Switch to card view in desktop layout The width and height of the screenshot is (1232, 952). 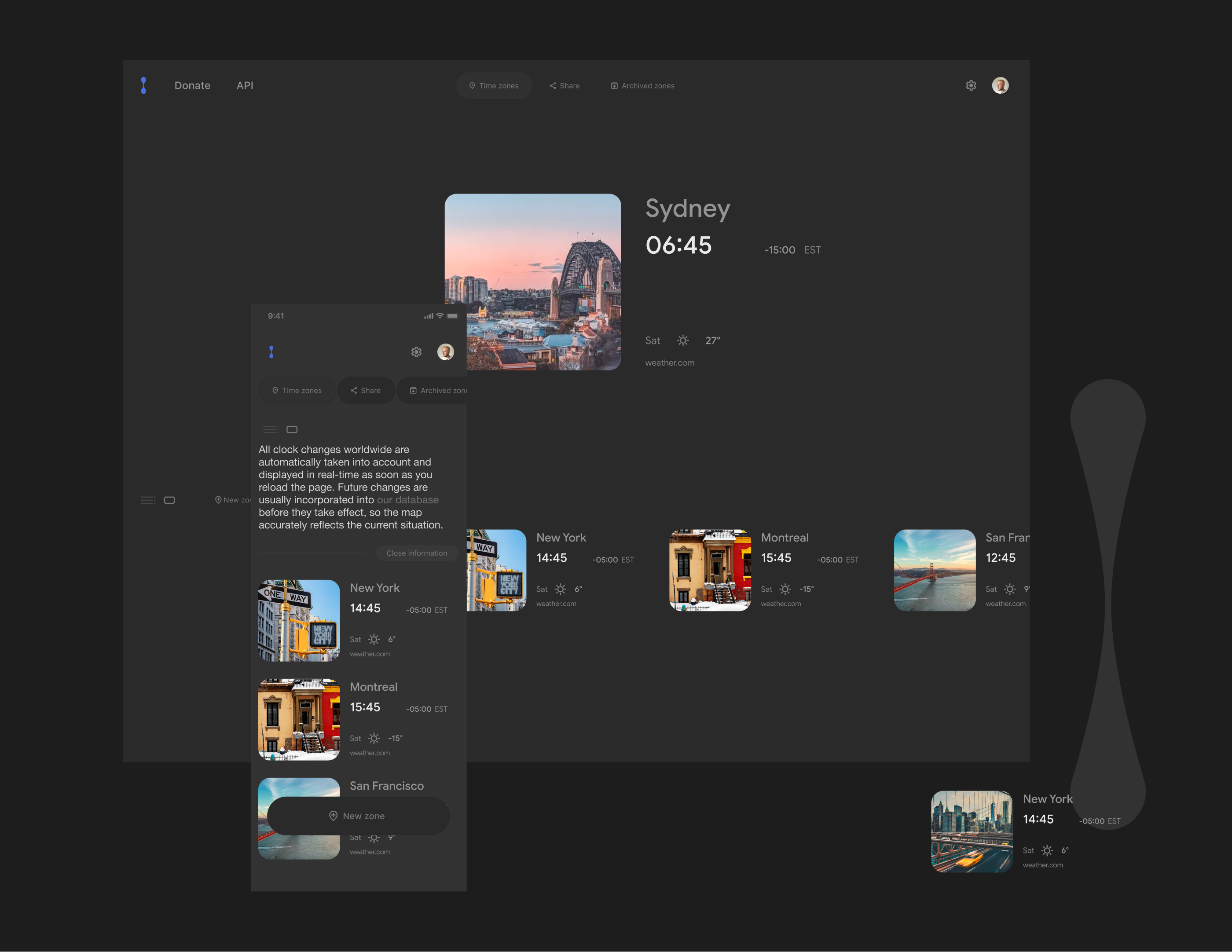coord(169,500)
